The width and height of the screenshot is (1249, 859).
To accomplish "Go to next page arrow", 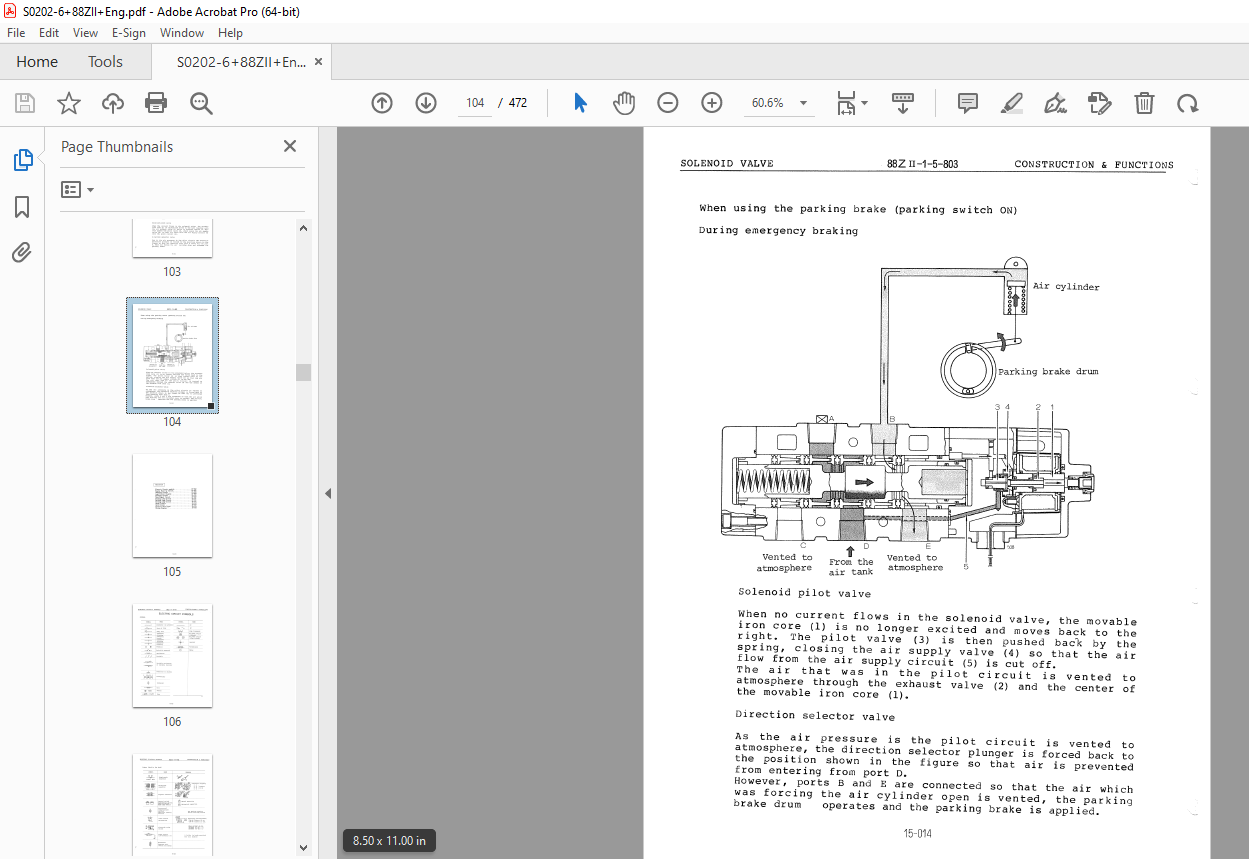I will pyautogui.click(x=426, y=103).
